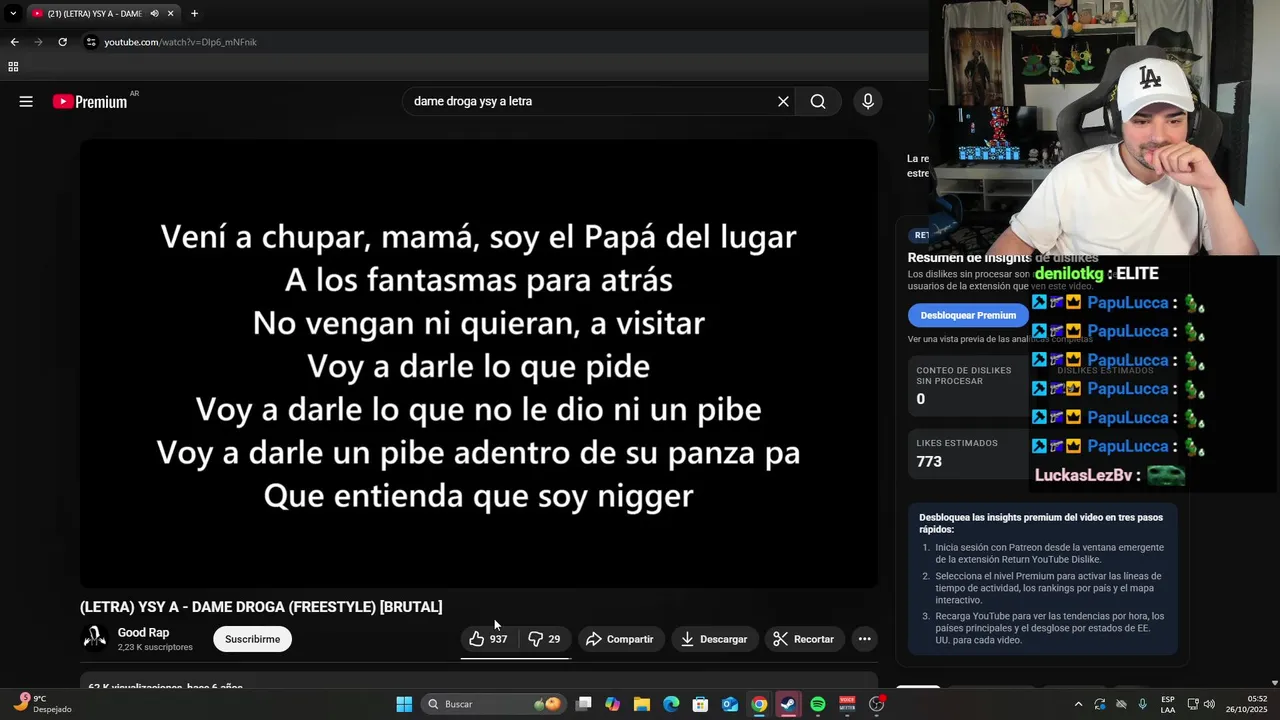Viewport: 1280px width, 720px height.
Task: Click the '2,23 K suscriptores' text
Action: click(x=155, y=647)
